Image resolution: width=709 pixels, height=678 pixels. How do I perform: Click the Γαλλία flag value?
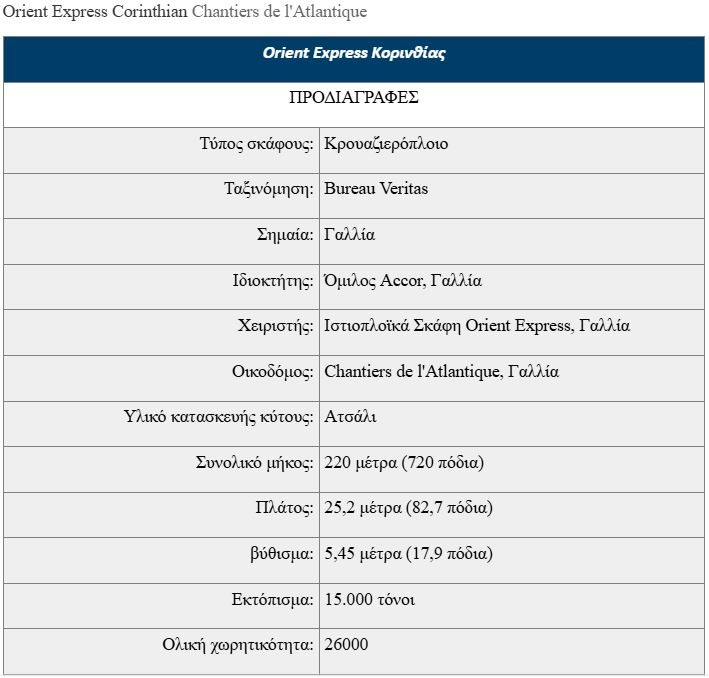click(x=350, y=235)
